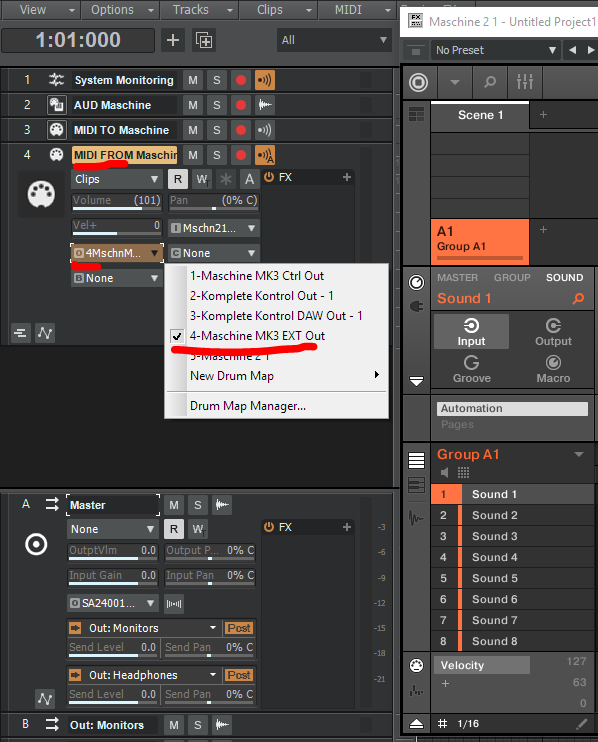Image resolution: width=598 pixels, height=742 pixels.
Task: Click the 1:01:000 time display
Action: point(78,40)
